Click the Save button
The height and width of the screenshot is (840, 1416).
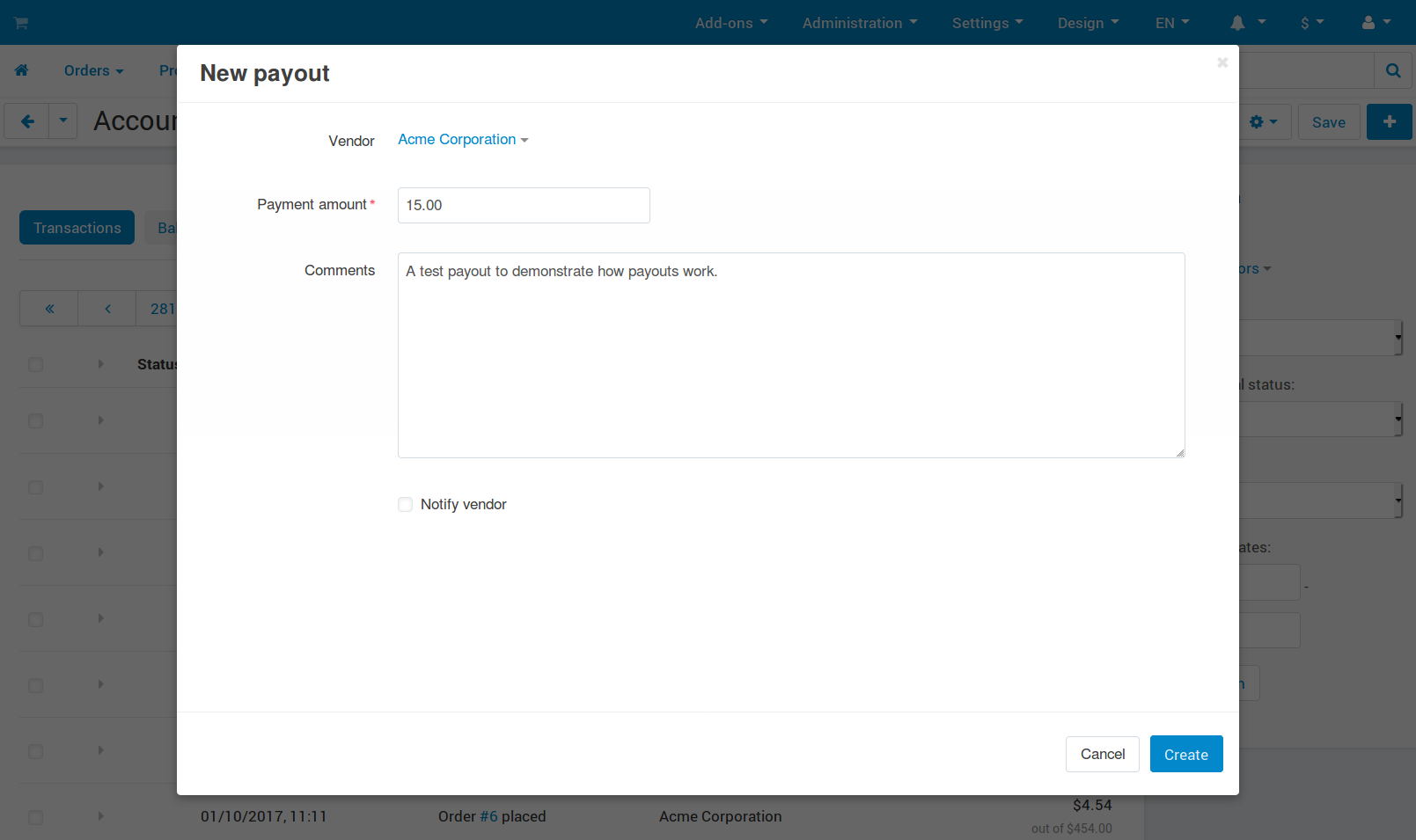(x=1329, y=122)
